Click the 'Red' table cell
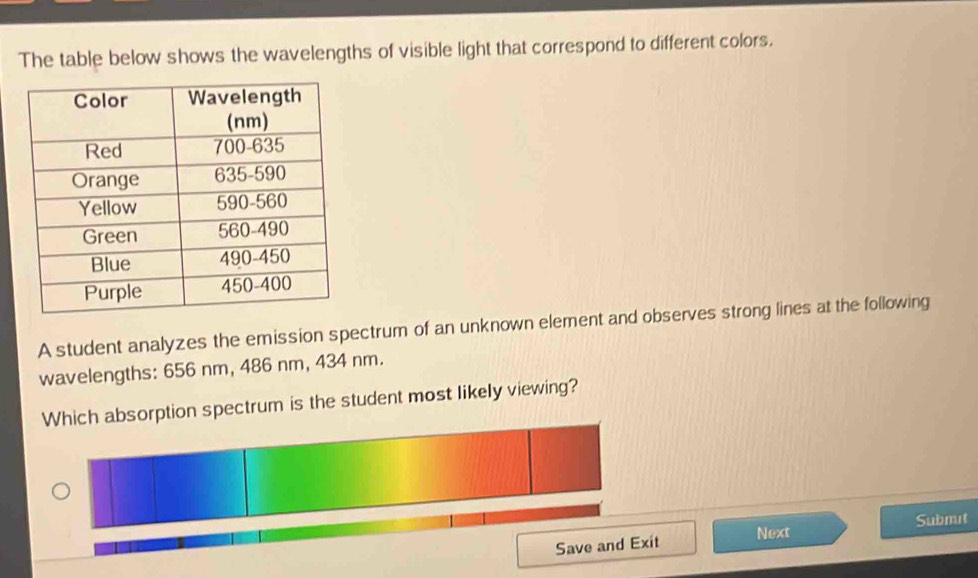The image size is (978, 578). (x=104, y=152)
